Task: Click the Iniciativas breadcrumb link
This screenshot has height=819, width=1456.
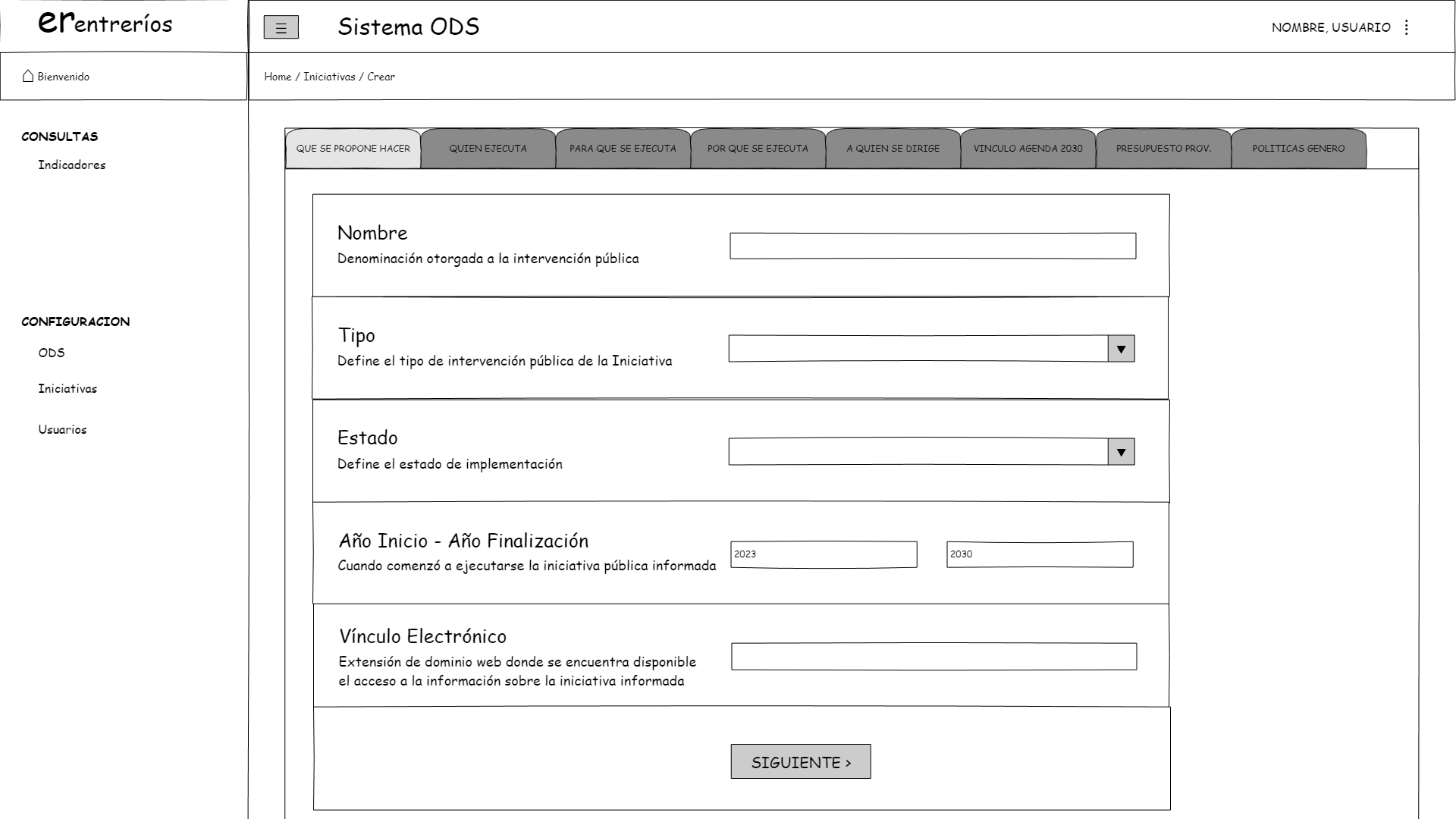Action: point(329,77)
